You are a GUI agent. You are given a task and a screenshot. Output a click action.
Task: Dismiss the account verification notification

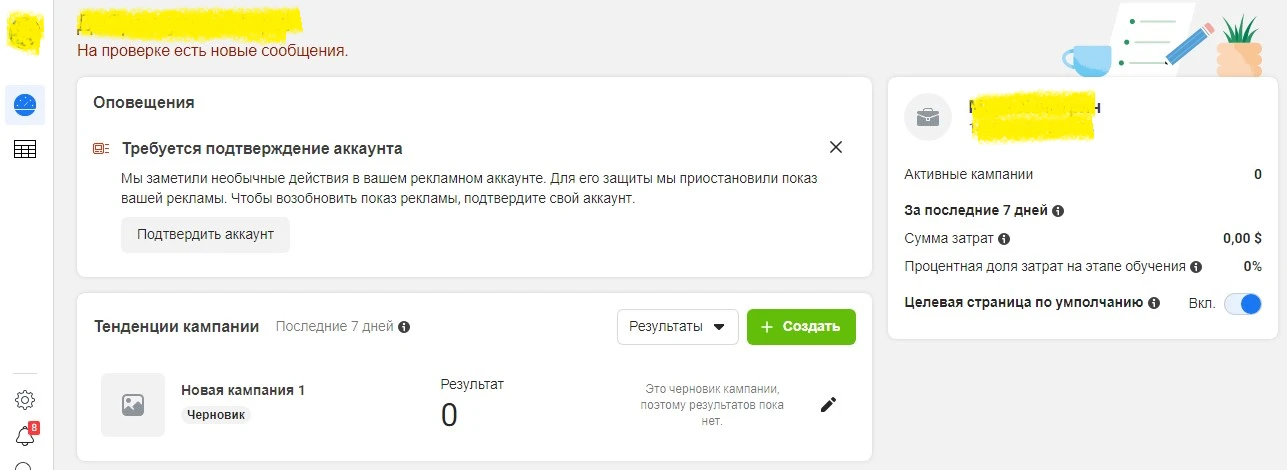click(x=836, y=148)
